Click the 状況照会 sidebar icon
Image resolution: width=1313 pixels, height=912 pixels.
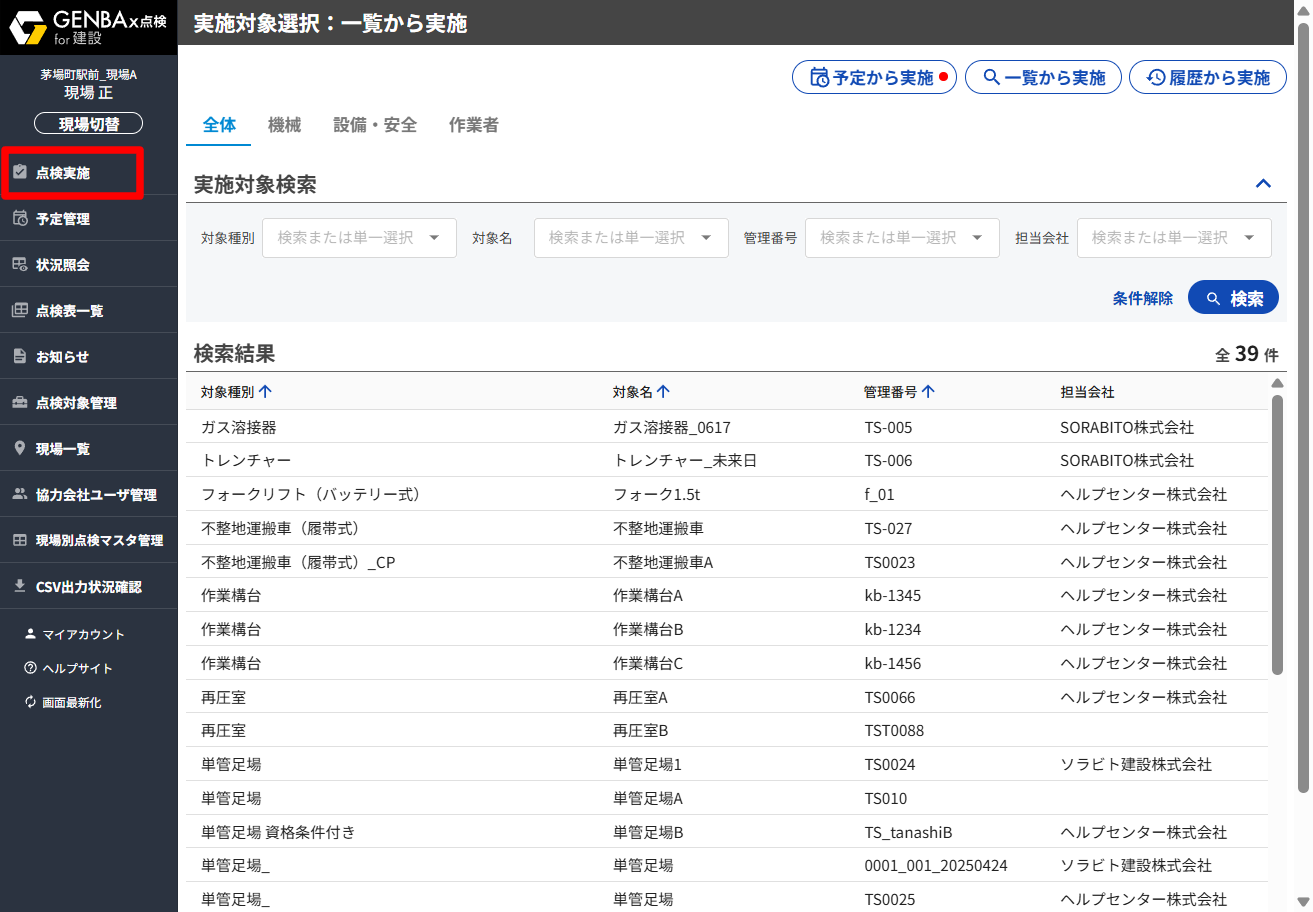tap(20, 265)
